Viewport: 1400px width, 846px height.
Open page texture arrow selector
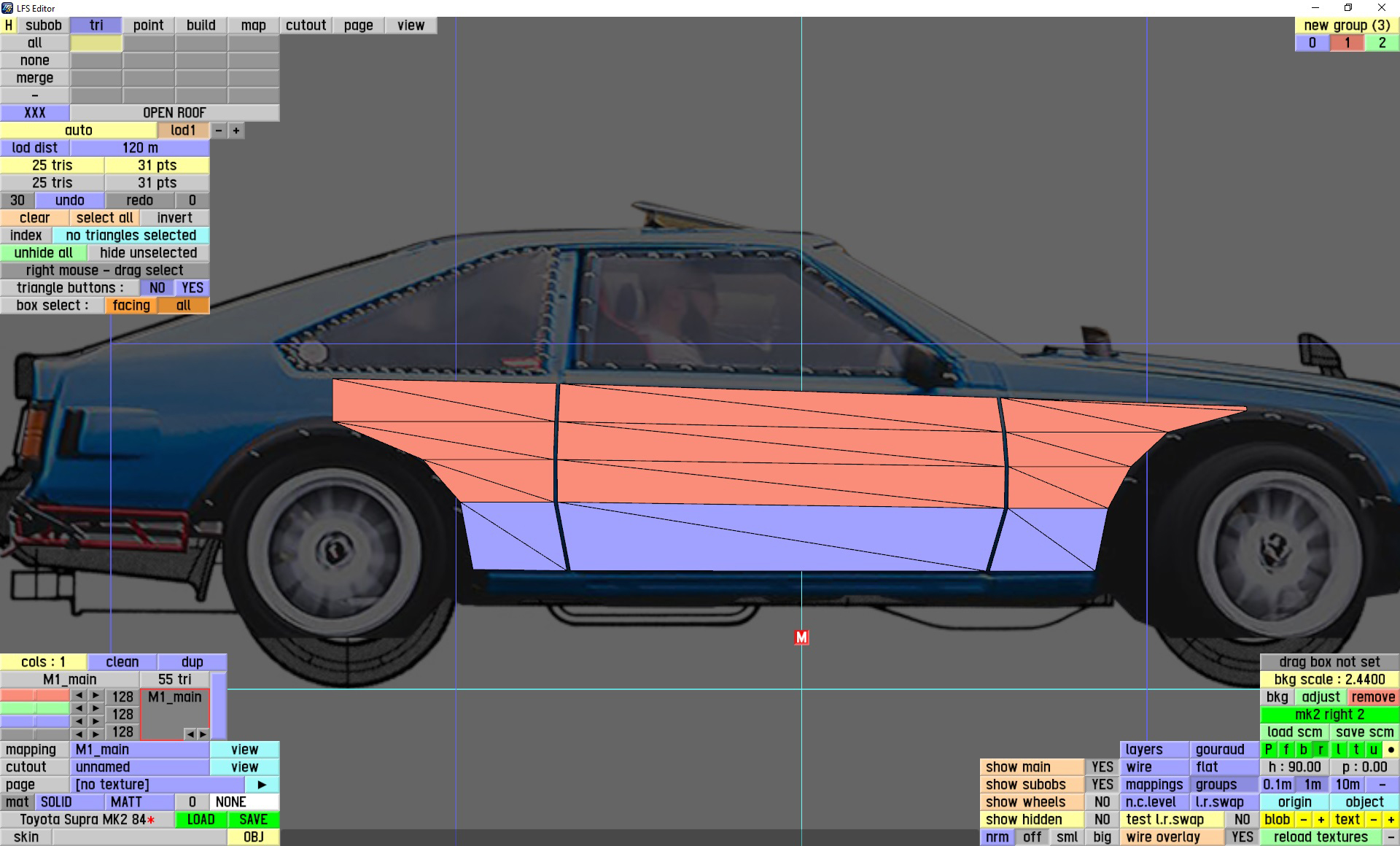262,784
